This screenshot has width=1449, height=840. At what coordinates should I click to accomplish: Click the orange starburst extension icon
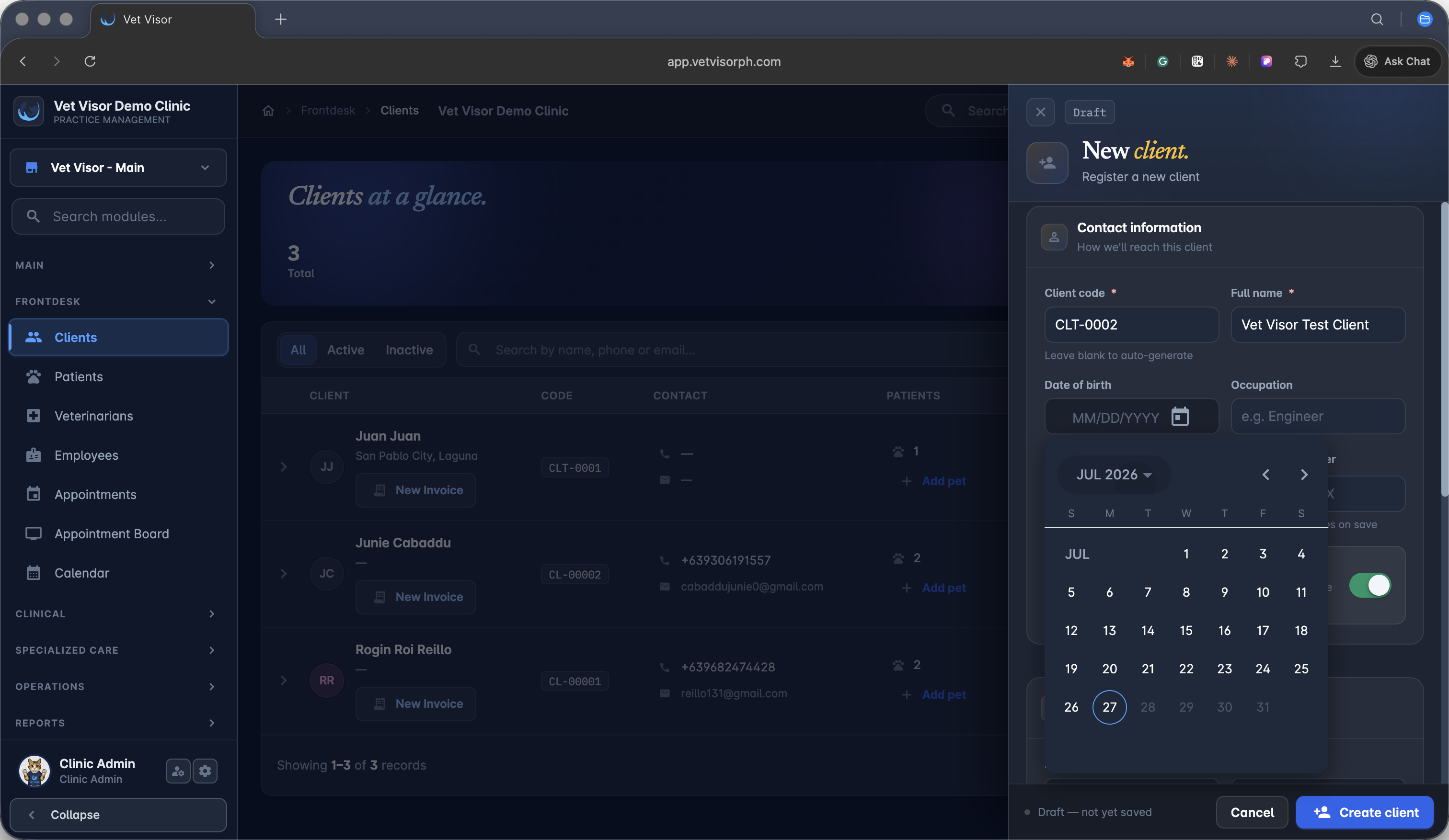pos(1231,61)
